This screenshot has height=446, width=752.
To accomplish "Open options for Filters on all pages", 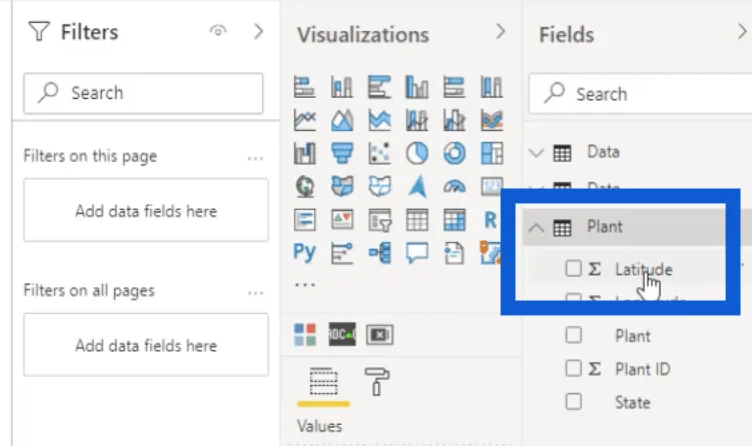I will click(255, 292).
